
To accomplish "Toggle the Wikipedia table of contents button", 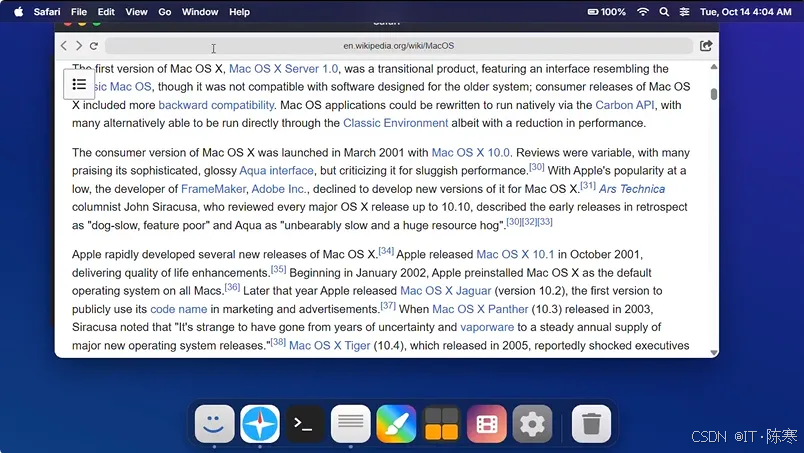I will pyautogui.click(x=79, y=84).
